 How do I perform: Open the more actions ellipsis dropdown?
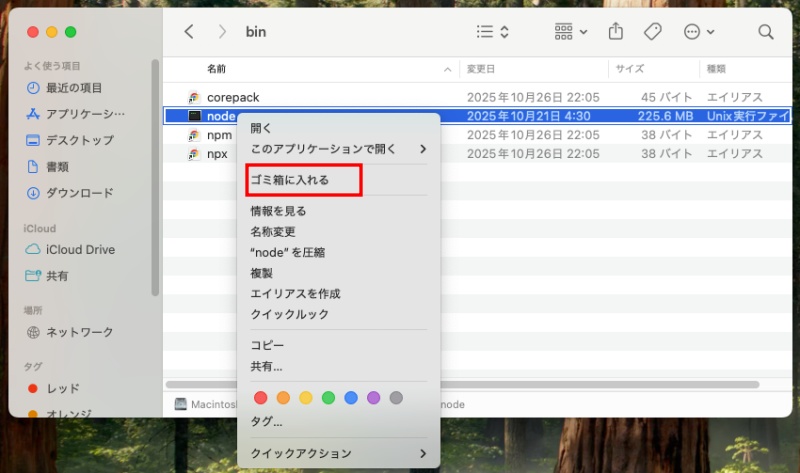tap(698, 32)
